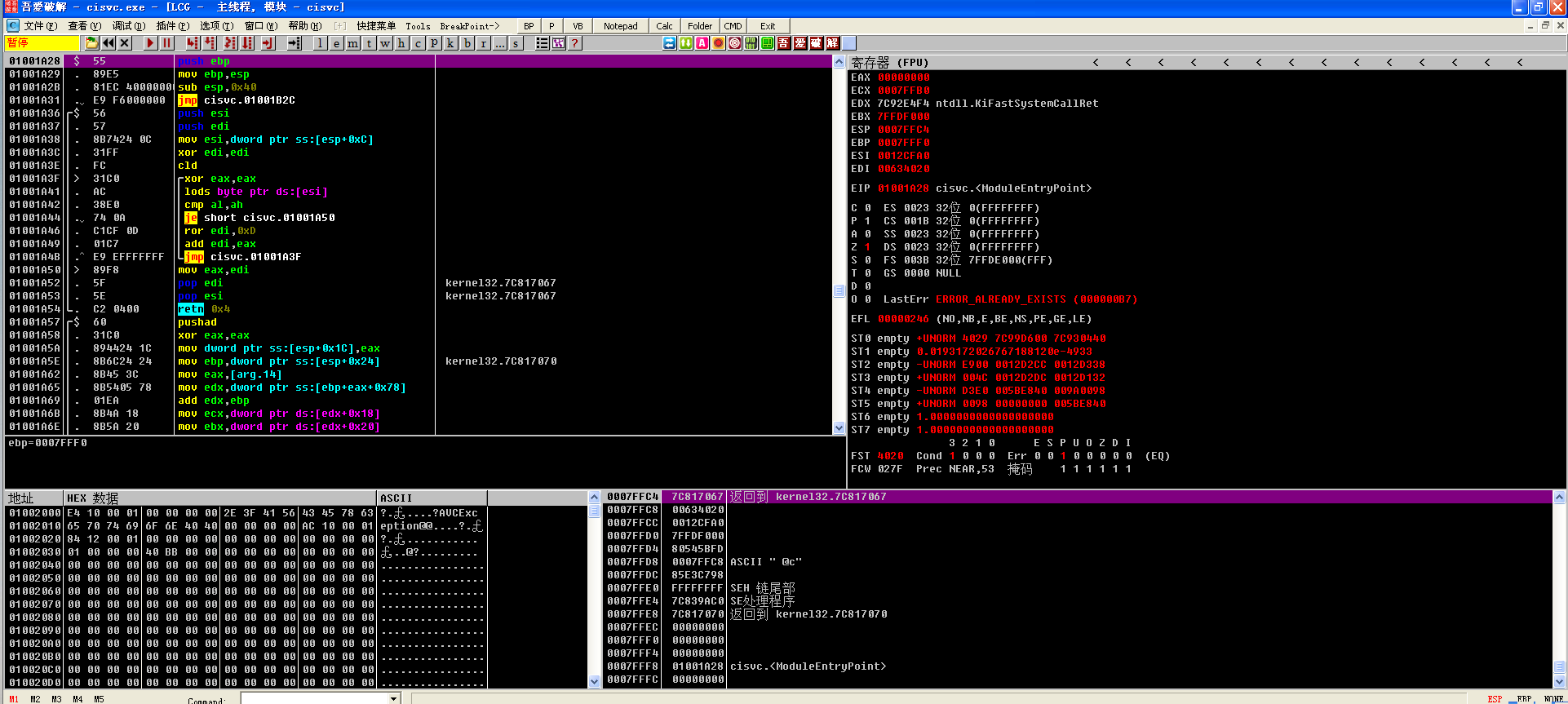Toggle the 寄存器 (FPU) registers header
Image resolution: width=1568 pixels, height=704 pixels.
(889, 62)
